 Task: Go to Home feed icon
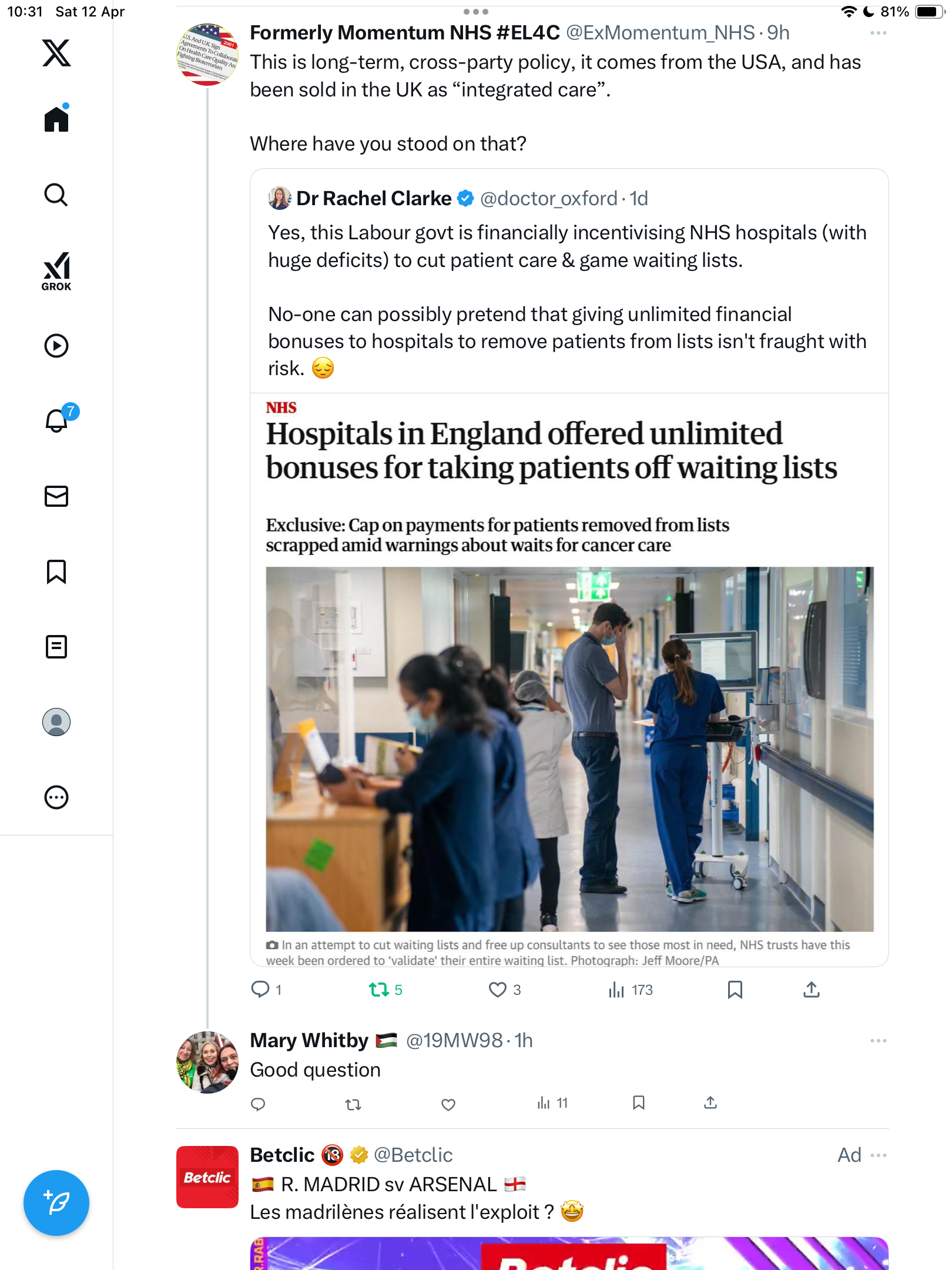56,119
